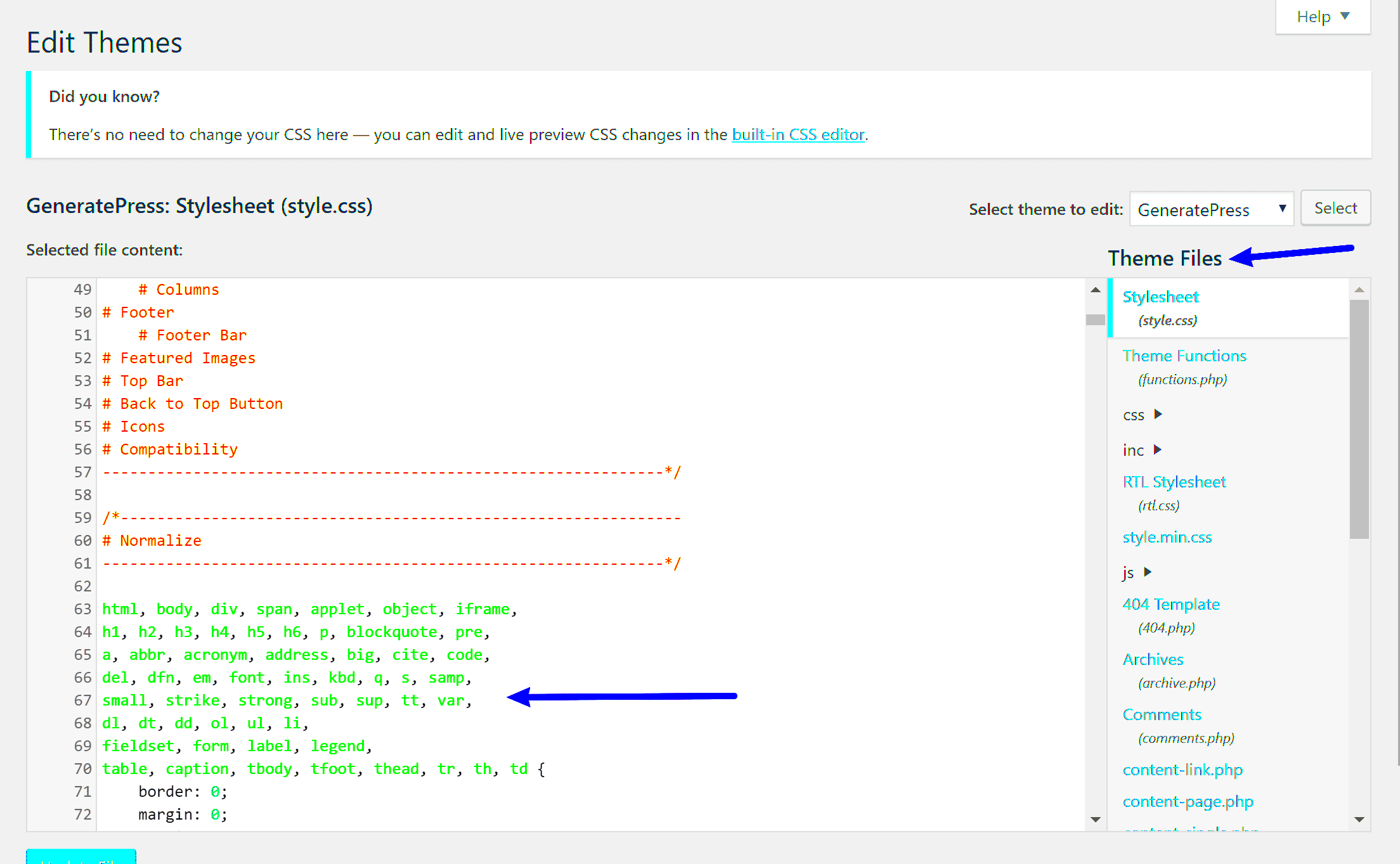This screenshot has height=864, width=1400.
Task: Click line 67 starting with 'small, strike'
Action: coord(287,700)
